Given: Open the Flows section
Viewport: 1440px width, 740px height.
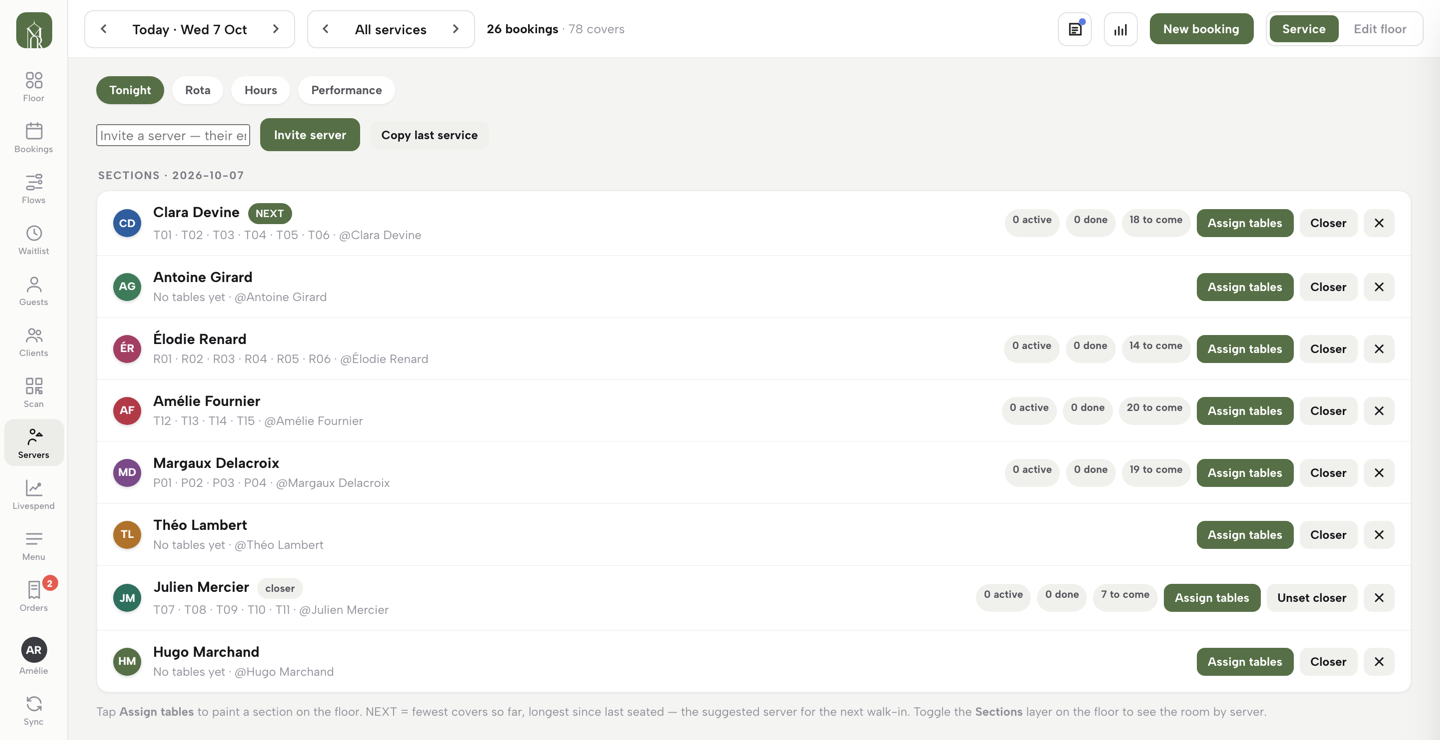Looking at the screenshot, I should [x=34, y=189].
